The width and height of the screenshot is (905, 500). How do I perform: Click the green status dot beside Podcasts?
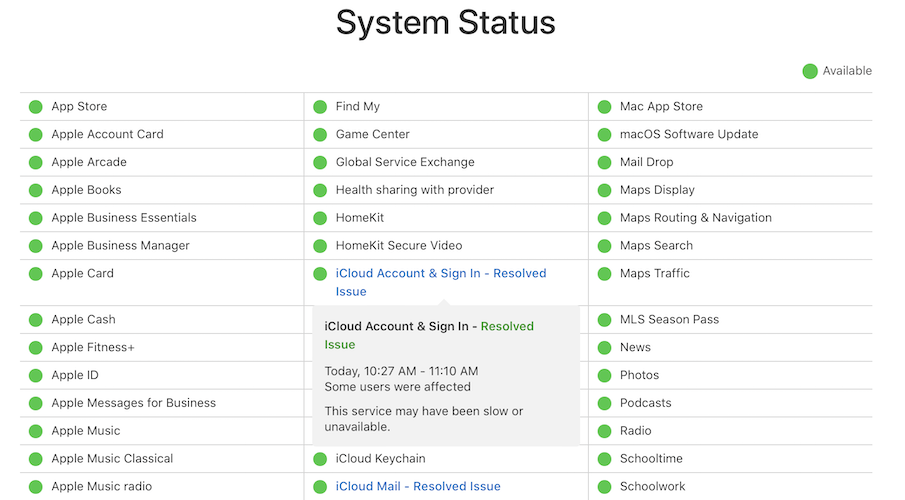[x=604, y=403]
